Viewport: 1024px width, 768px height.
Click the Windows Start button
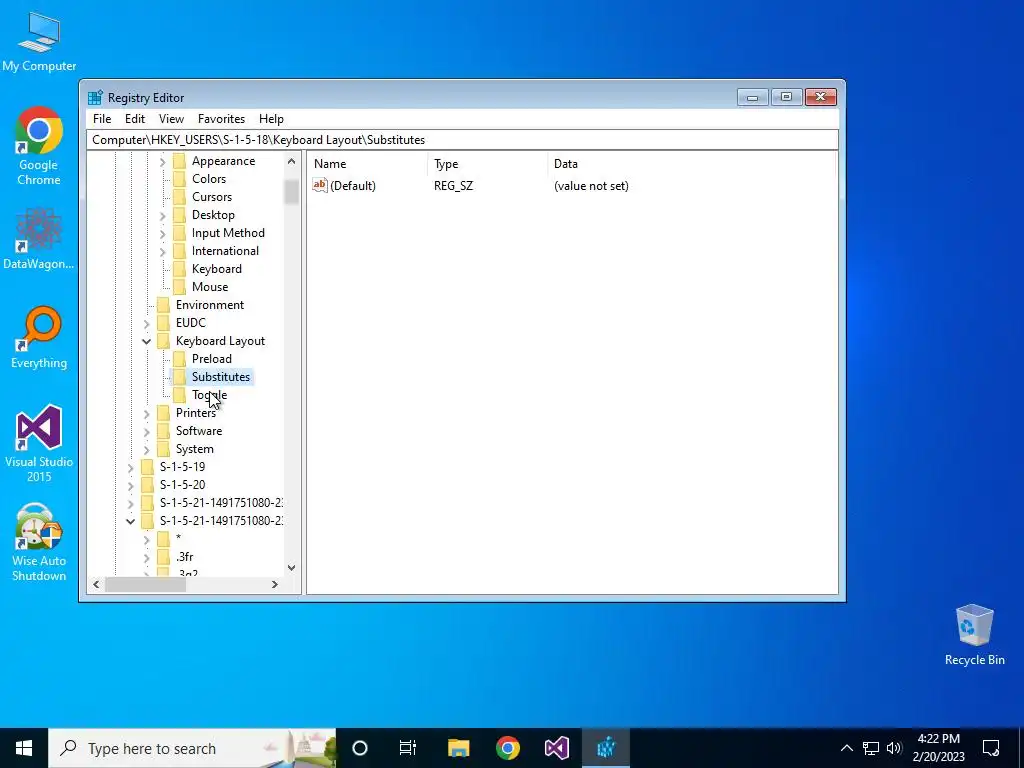[x=24, y=748]
